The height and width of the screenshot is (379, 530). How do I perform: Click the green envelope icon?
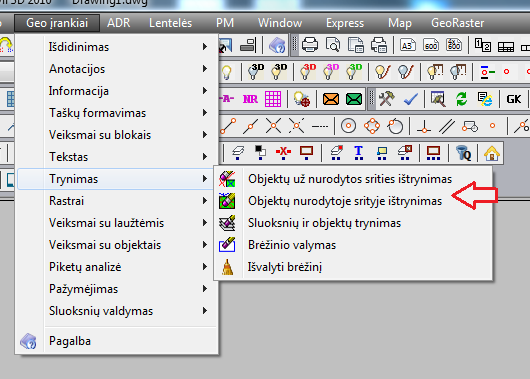point(354,99)
